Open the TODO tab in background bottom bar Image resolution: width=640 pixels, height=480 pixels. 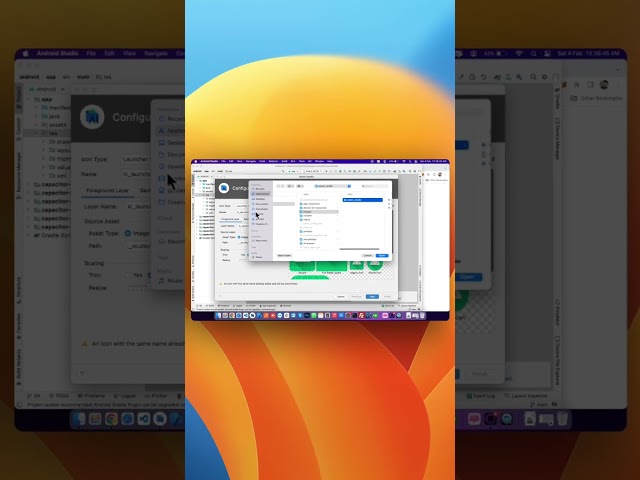60,396
